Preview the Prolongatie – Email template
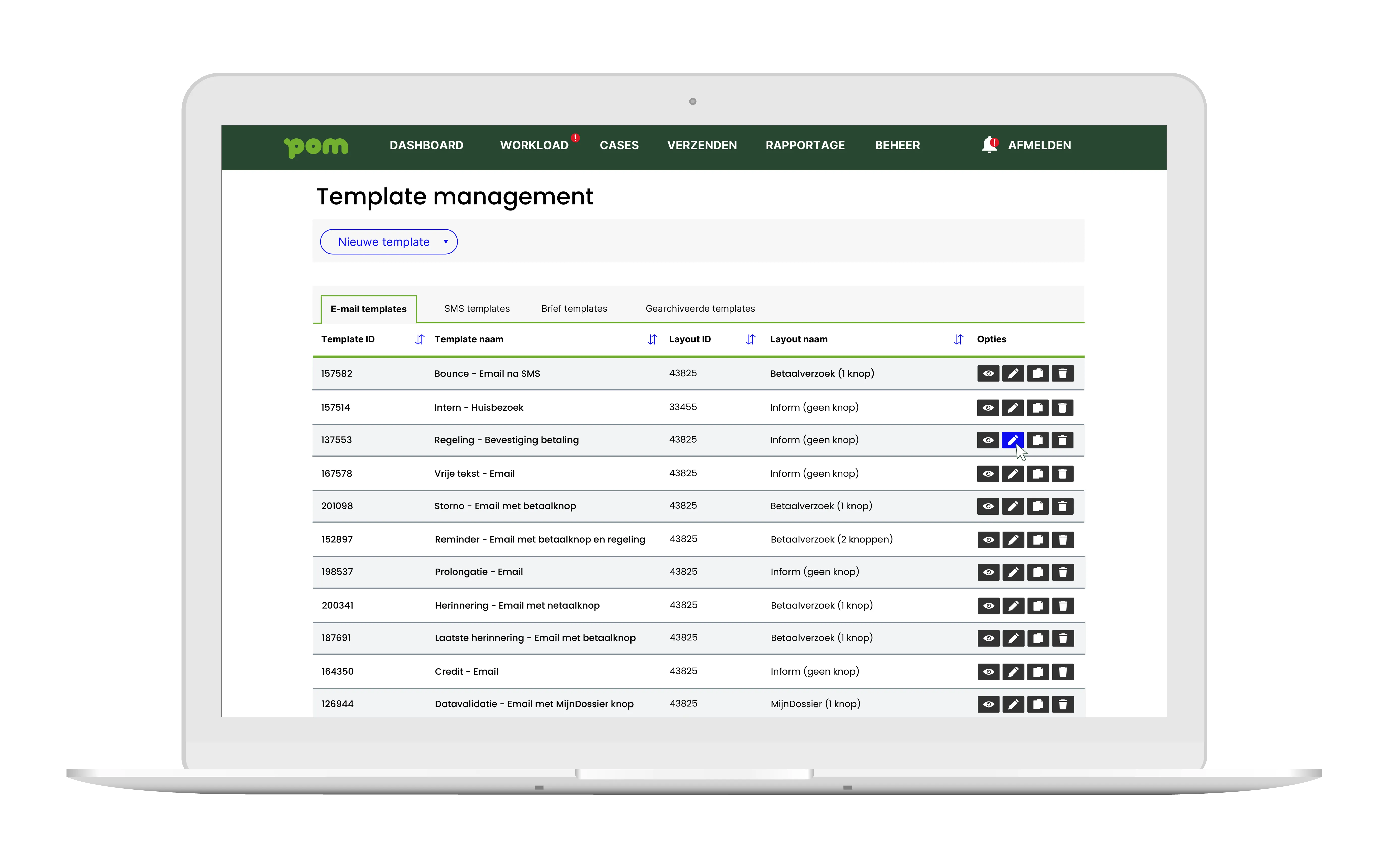The image size is (1389, 868). coord(989,572)
